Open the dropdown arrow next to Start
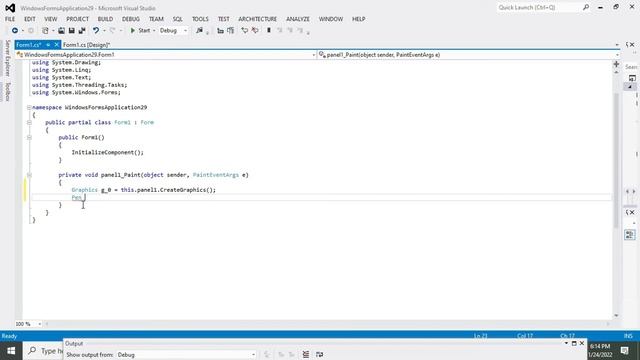This screenshot has height=360, width=640. 154,31
